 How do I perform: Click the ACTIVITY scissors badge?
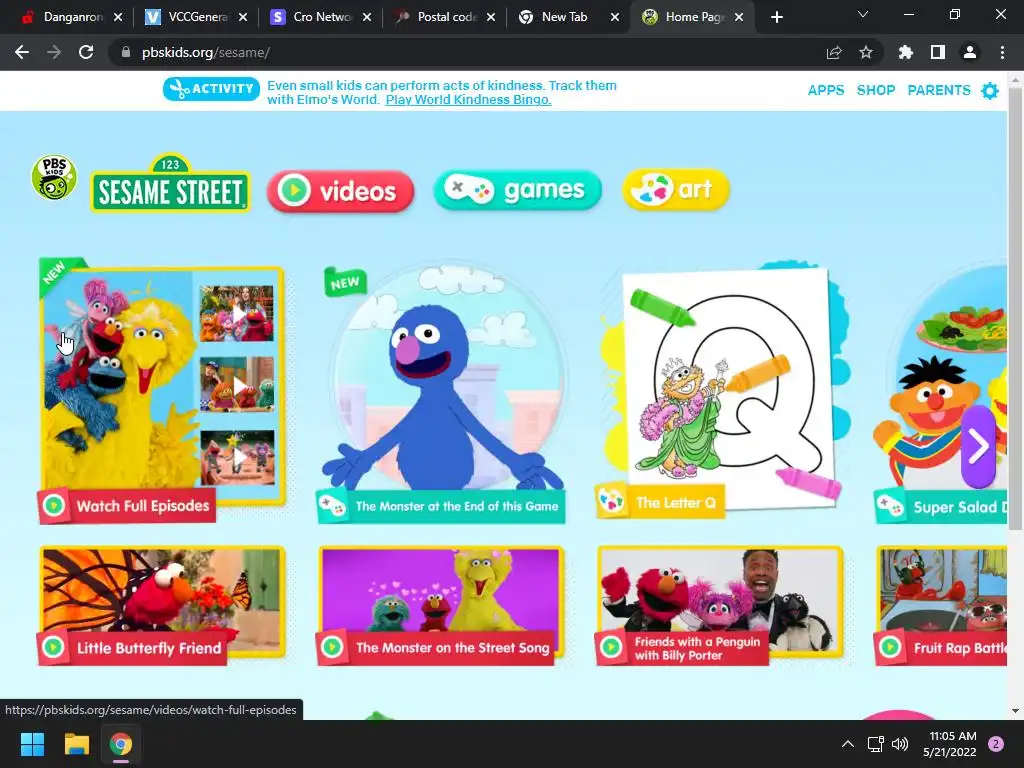[211, 89]
